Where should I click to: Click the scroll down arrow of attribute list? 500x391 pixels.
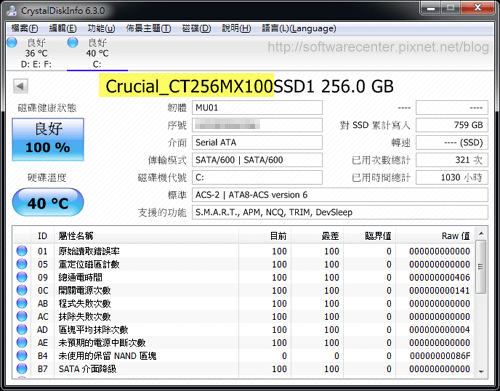(x=481, y=371)
